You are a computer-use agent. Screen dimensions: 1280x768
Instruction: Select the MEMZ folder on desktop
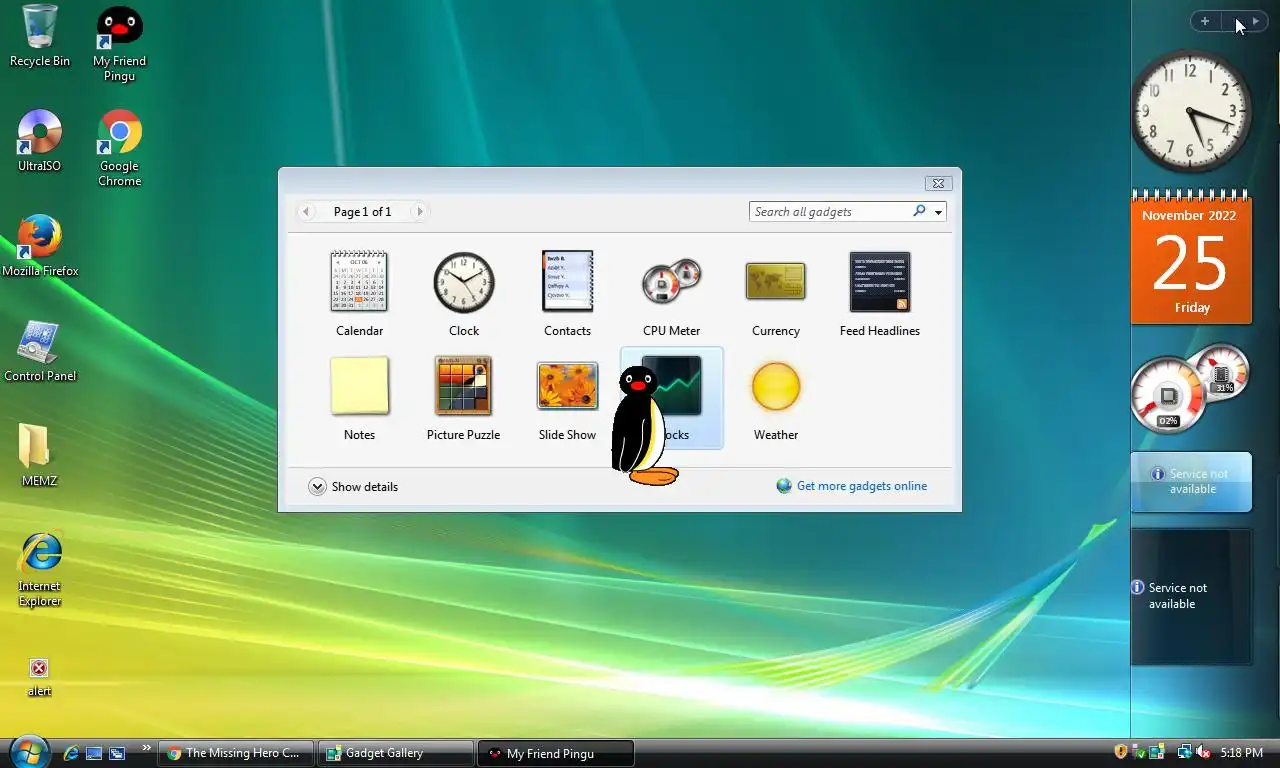(x=40, y=456)
